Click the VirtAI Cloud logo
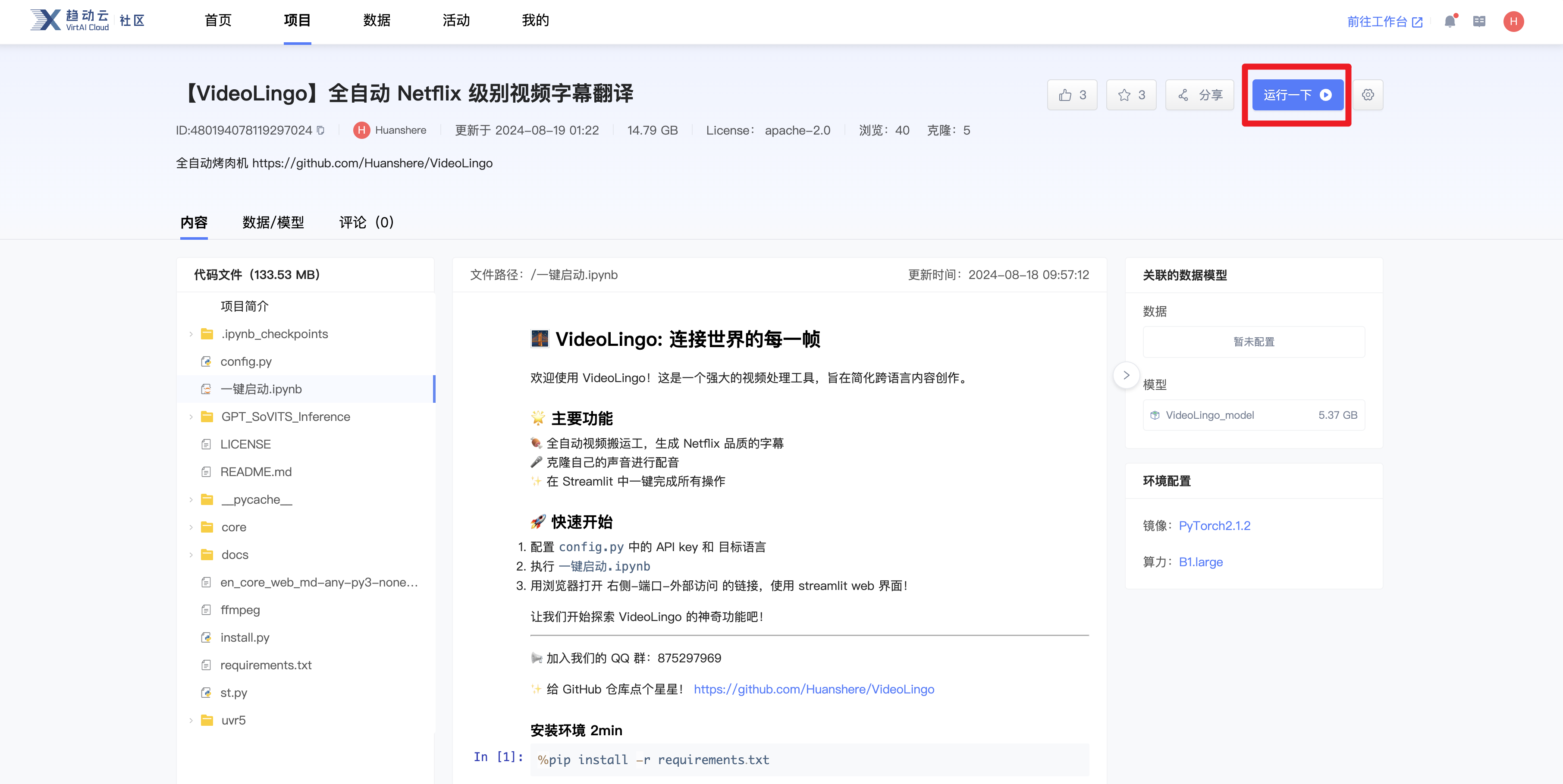 (70, 21)
